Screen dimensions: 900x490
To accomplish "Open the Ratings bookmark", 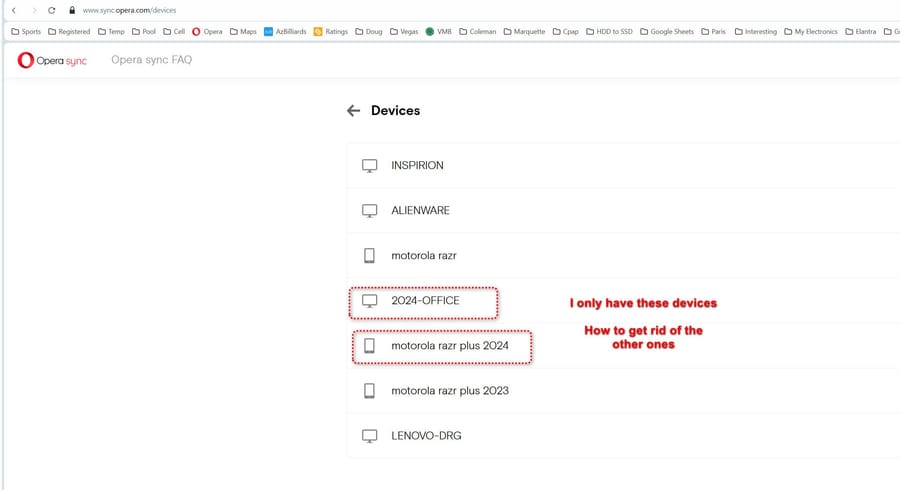I will (x=331, y=32).
